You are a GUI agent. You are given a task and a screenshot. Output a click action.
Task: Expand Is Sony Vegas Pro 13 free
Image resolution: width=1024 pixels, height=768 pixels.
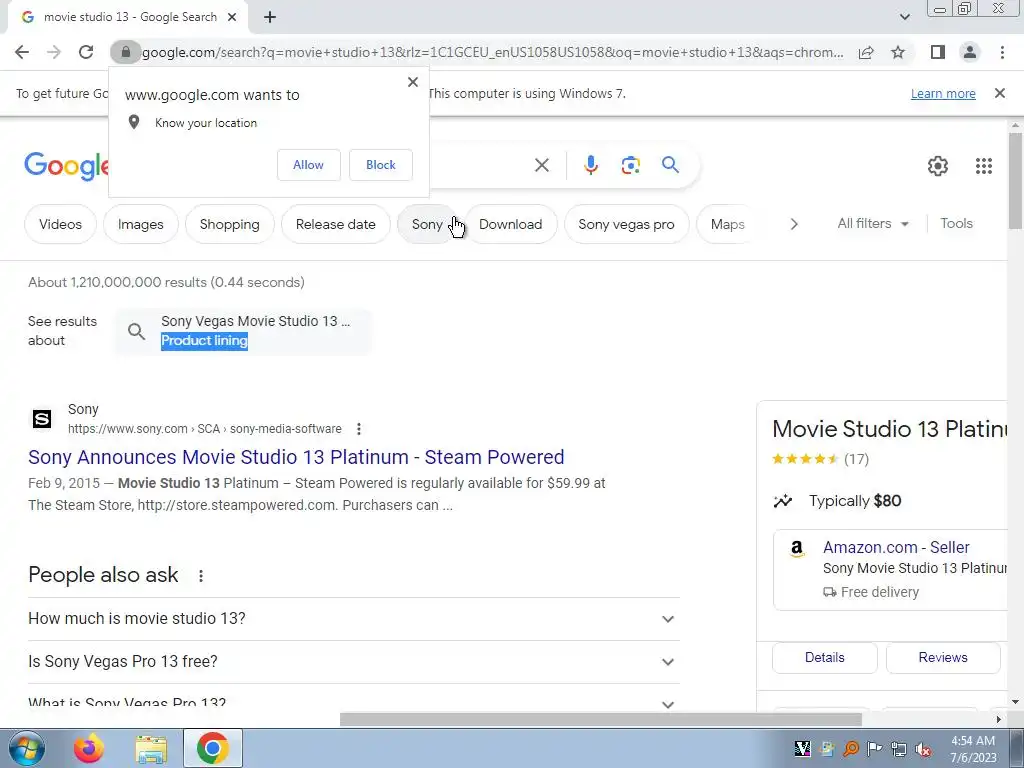[353, 662]
